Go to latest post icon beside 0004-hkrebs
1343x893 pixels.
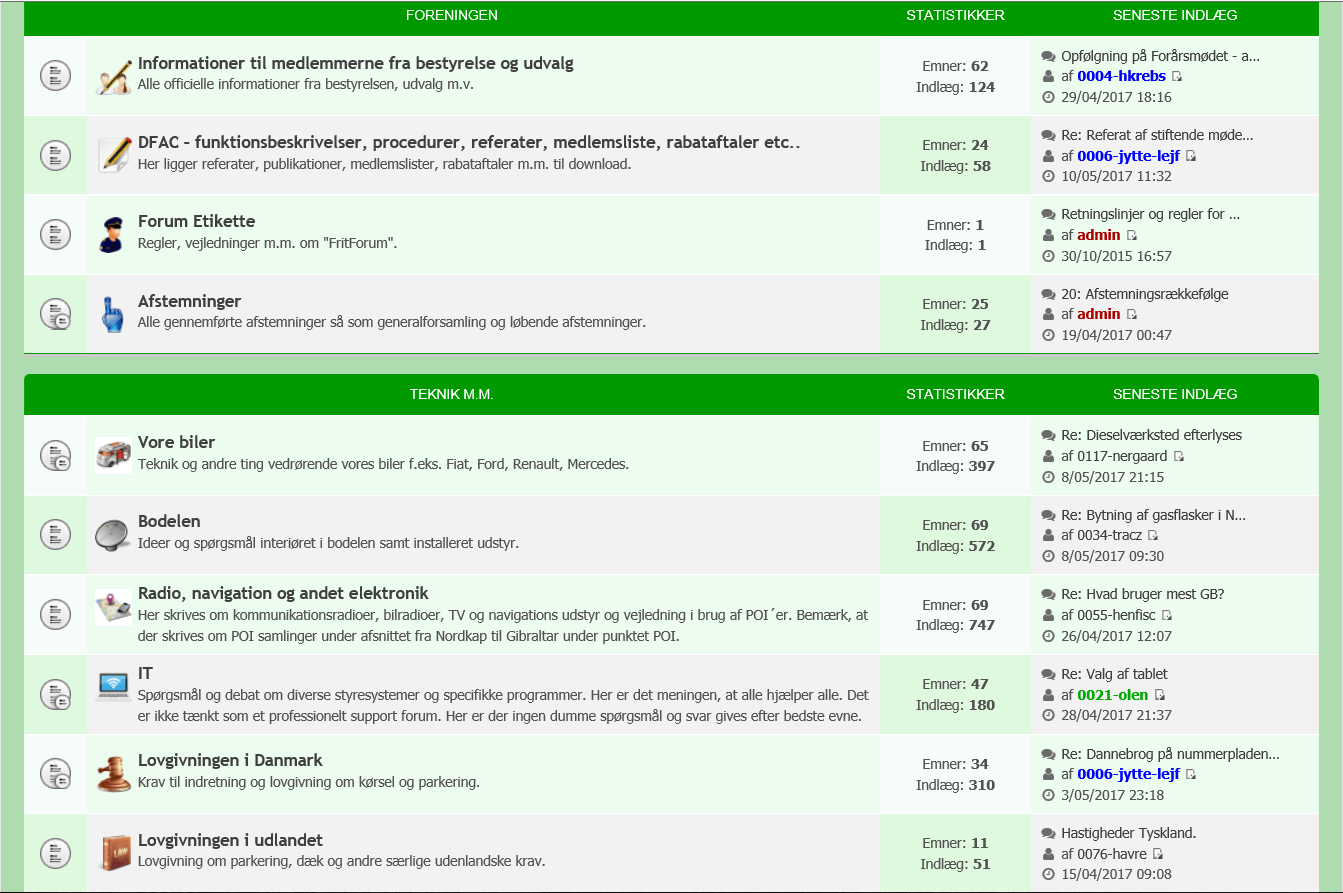(x=1177, y=77)
